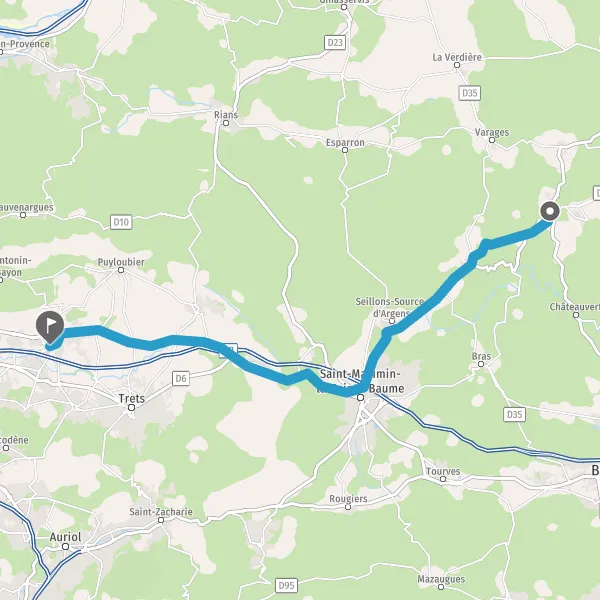Click the Puyloubier village label
The width and height of the screenshot is (600, 600).
[121, 262]
